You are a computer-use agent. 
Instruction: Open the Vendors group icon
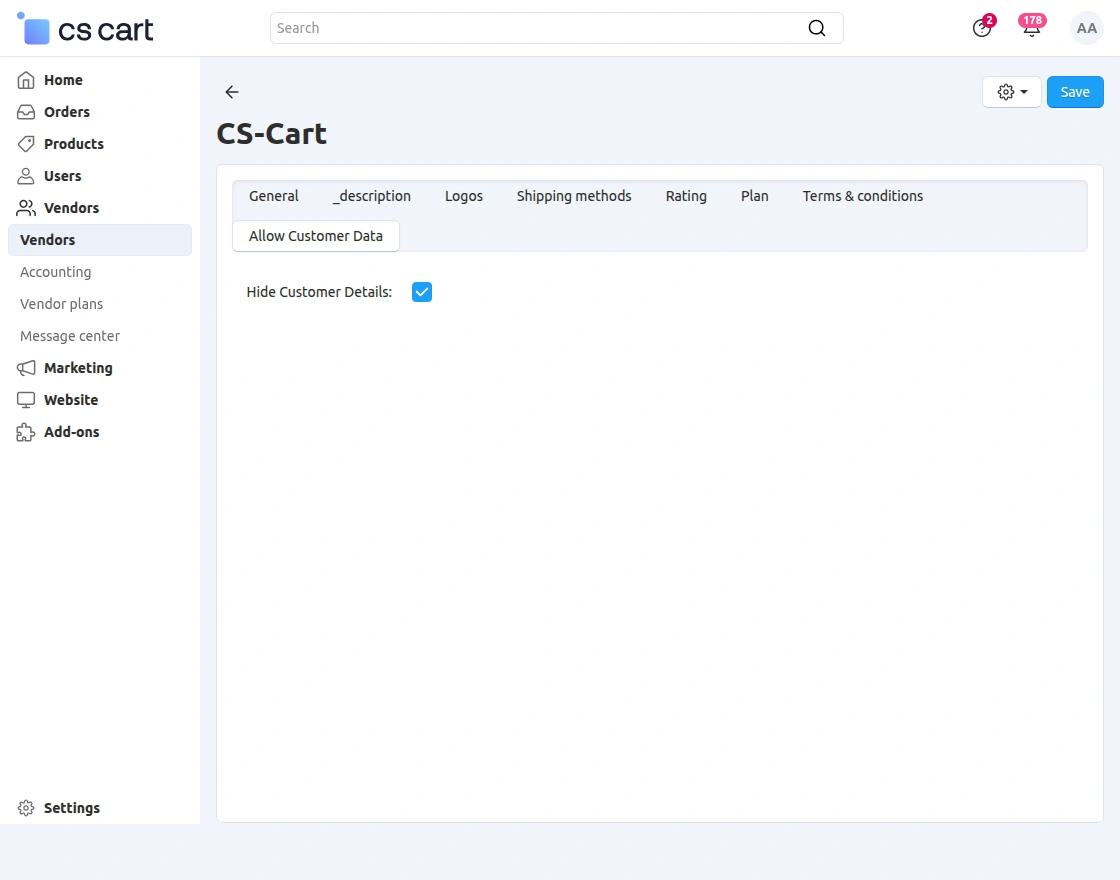coord(25,208)
